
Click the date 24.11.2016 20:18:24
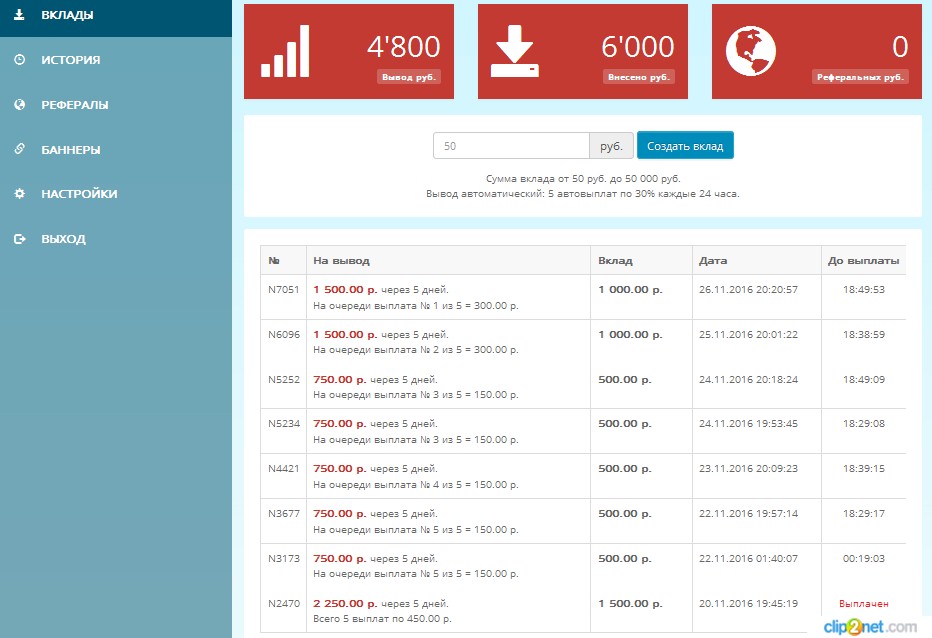[748, 379]
